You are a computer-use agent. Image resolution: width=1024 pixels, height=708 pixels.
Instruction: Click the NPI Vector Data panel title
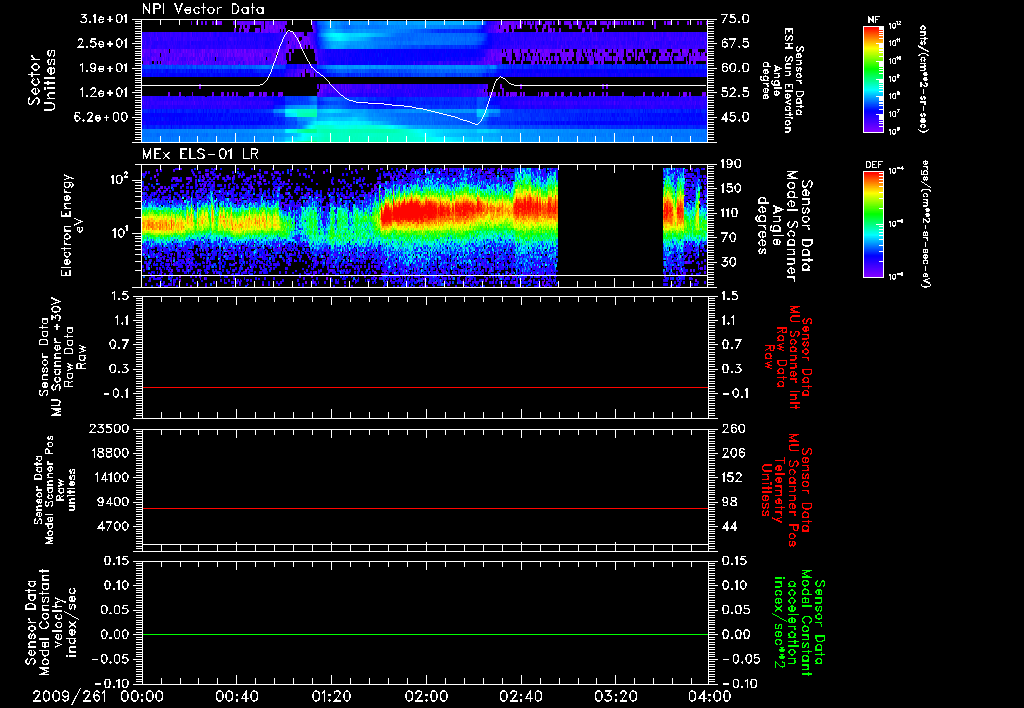[x=203, y=9]
